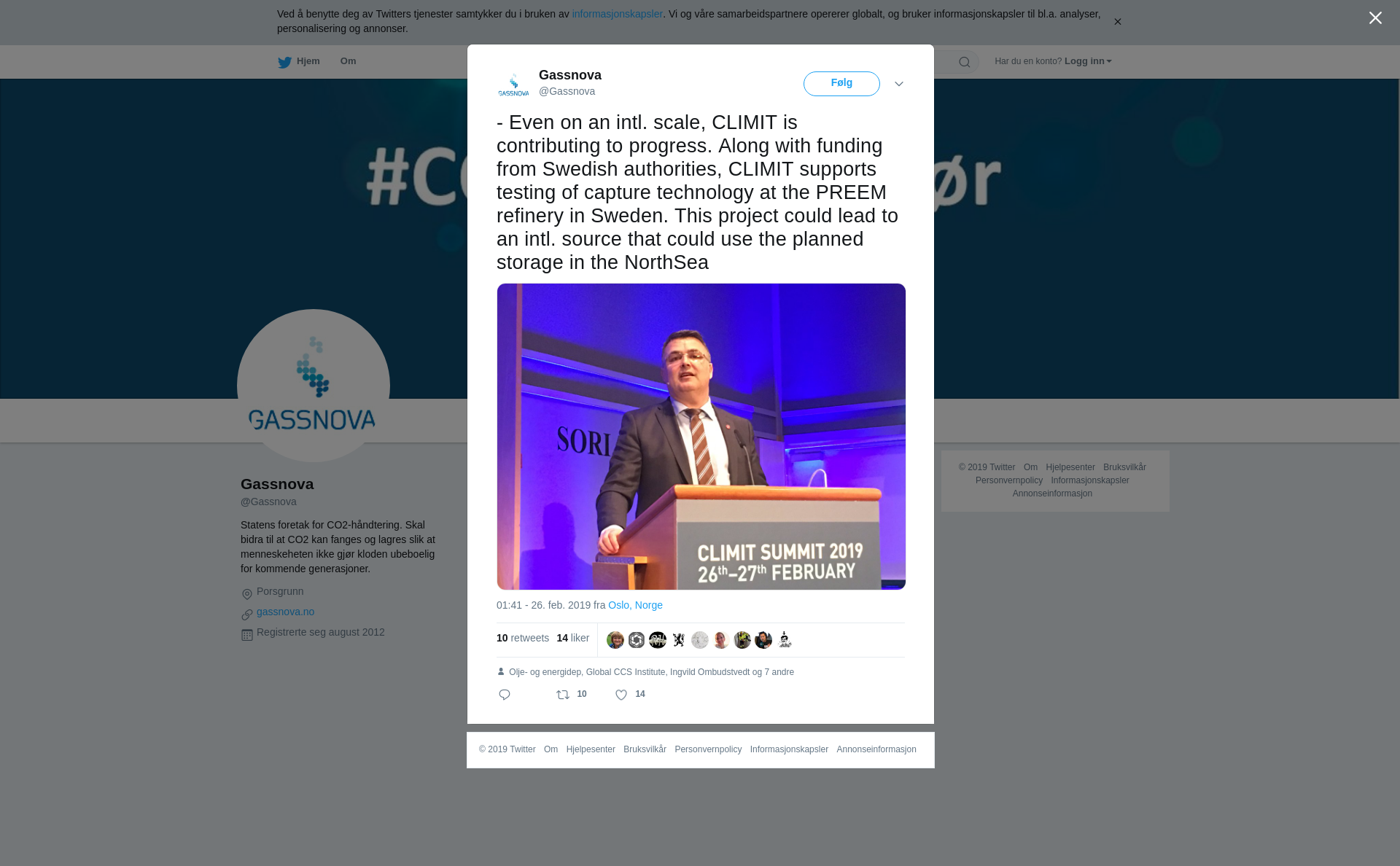Viewport: 1400px width, 866px height.
Task: Close the tweet overlay with the X
Action: [1375, 18]
